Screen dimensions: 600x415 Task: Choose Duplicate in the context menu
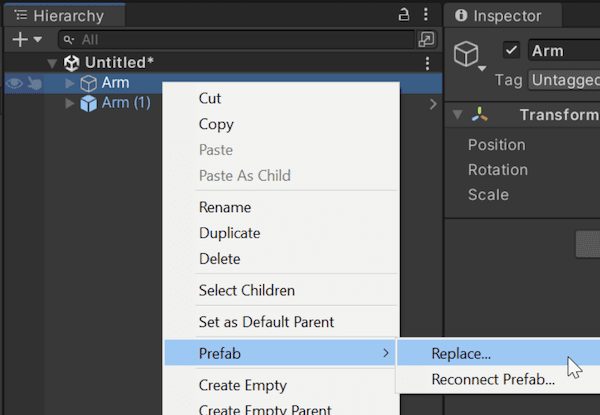click(281, 233)
